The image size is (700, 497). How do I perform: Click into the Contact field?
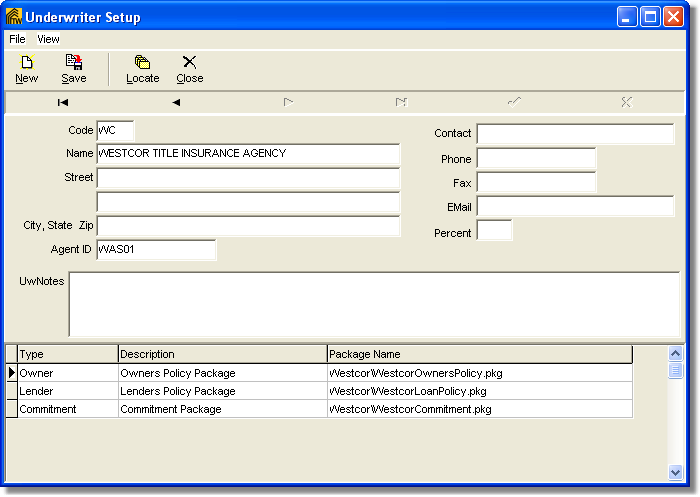point(575,134)
